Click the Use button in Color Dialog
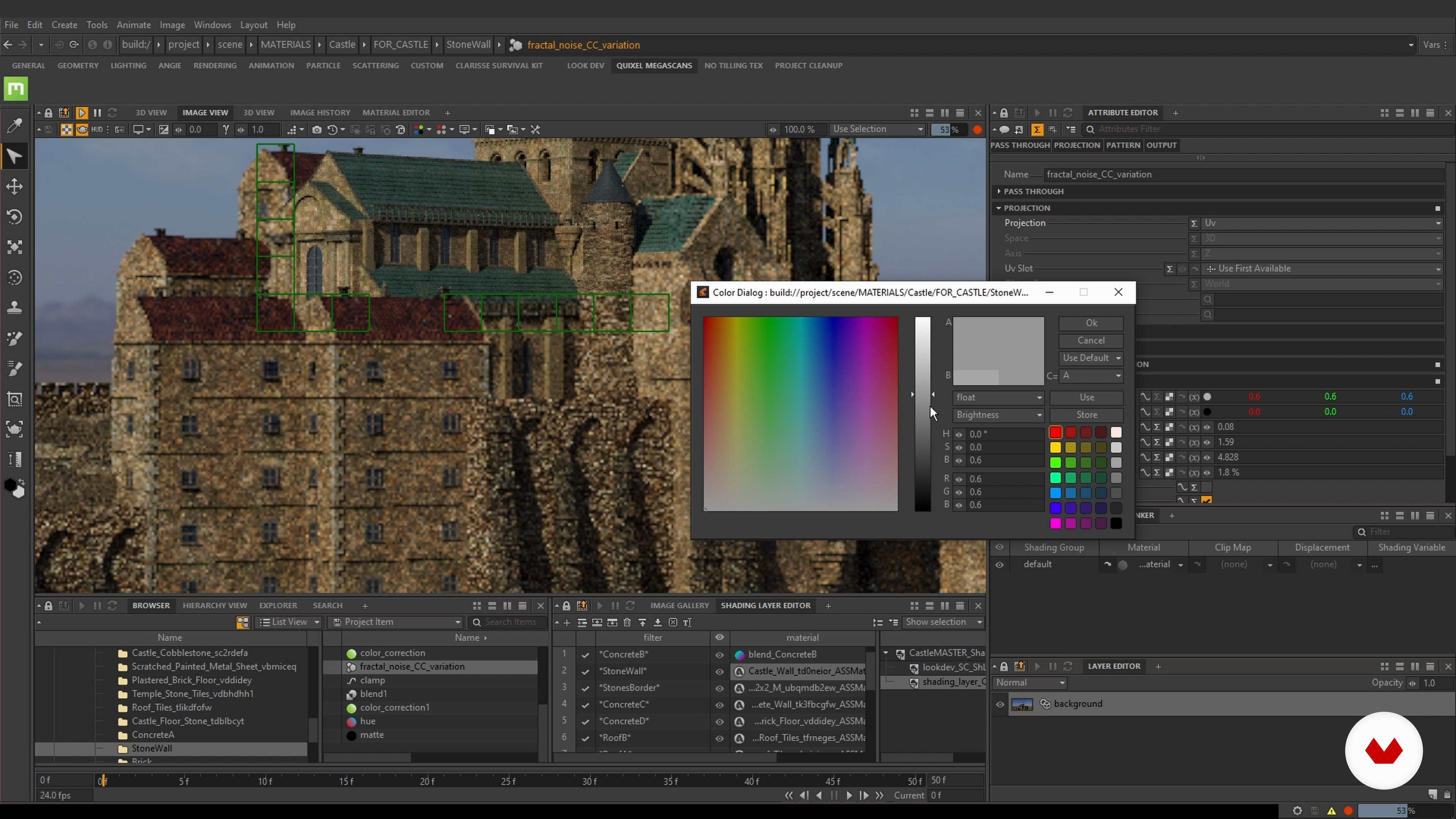Viewport: 1456px width, 819px height. pyautogui.click(x=1086, y=397)
